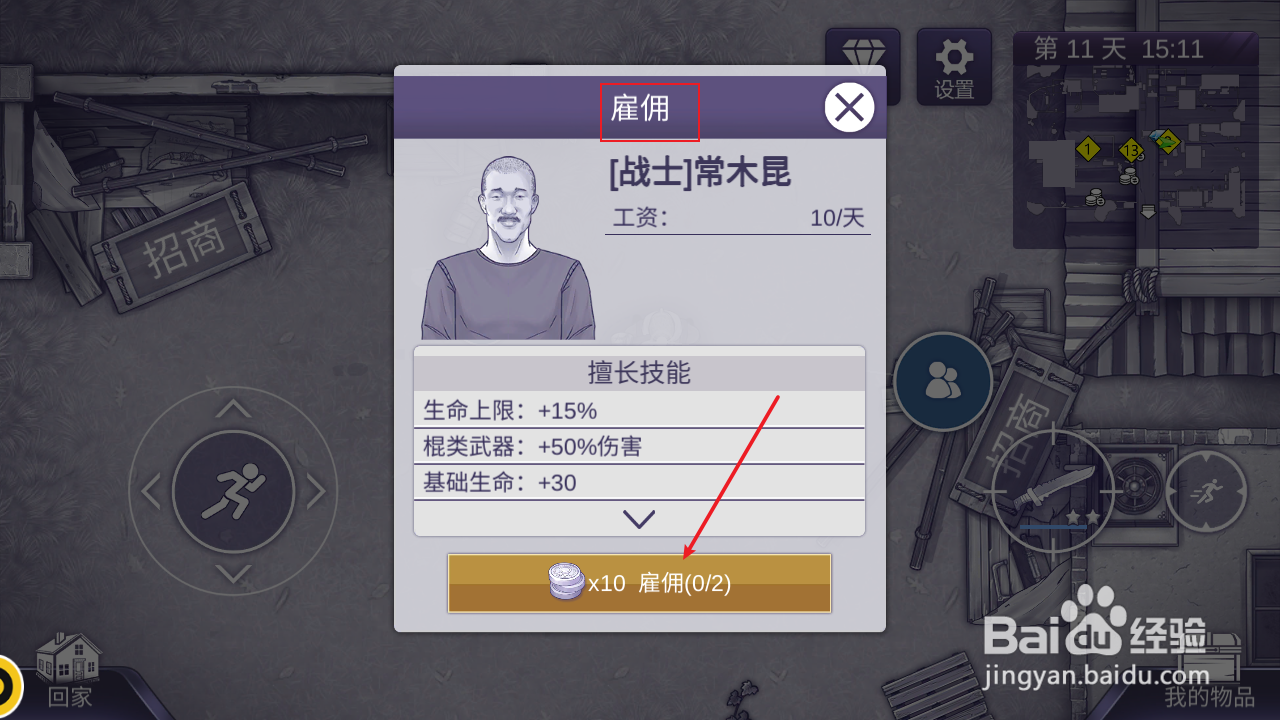This screenshot has width=1280, height=720.
Task: Tap the joystick left arrow
Action: (x=151, y=491)
